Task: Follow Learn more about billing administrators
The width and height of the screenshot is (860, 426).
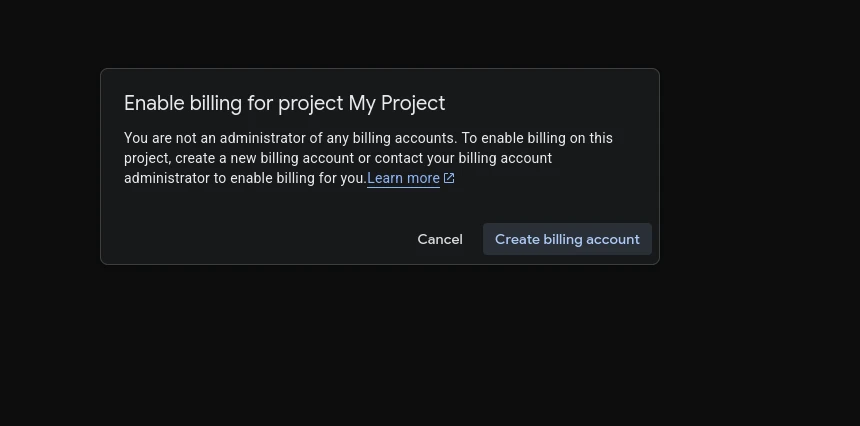Action: [403, 178]
